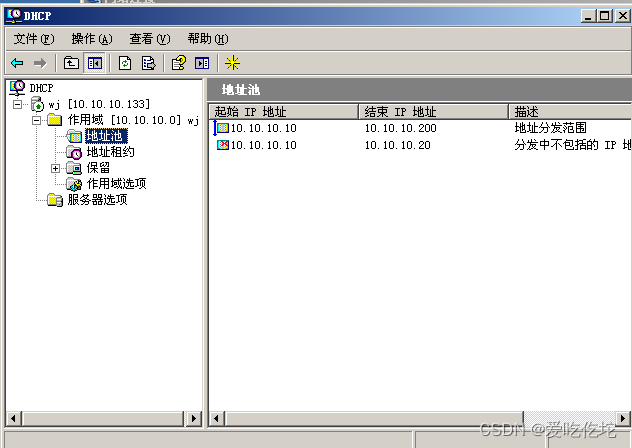This screenshot has width=632, height=448.
Task: Open the 帮助(H) menu
Action: 208,39
